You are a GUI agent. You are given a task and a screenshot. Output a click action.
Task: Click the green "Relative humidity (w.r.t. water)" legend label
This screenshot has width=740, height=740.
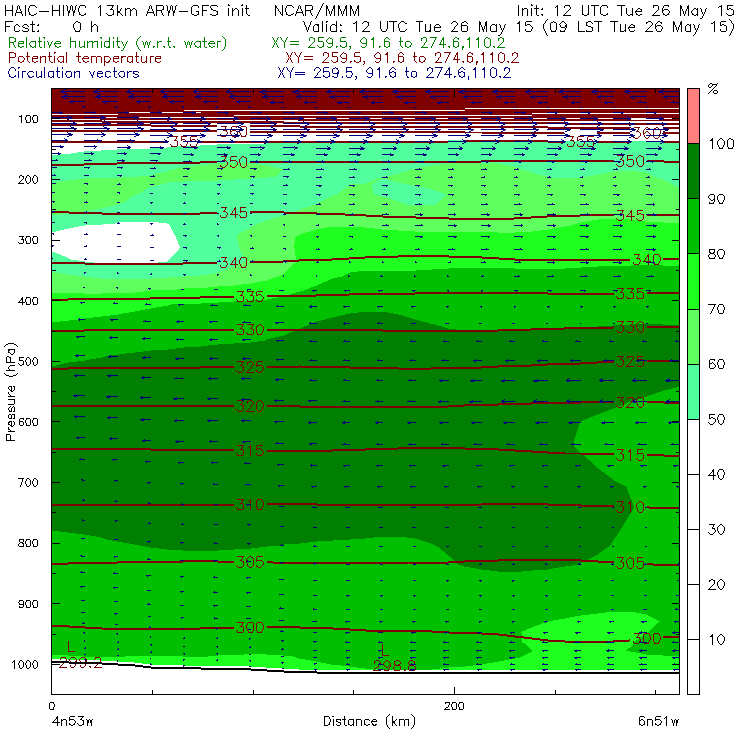[x=118, y=43]
